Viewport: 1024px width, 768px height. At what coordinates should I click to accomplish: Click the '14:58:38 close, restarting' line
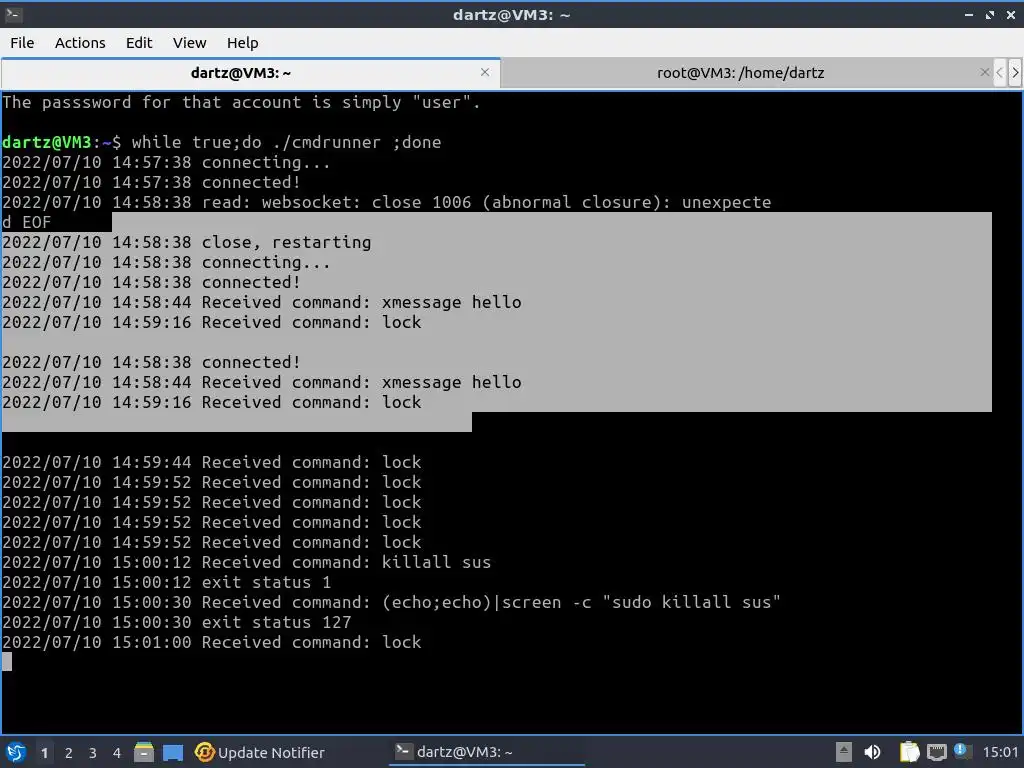(x=187, y=242)
